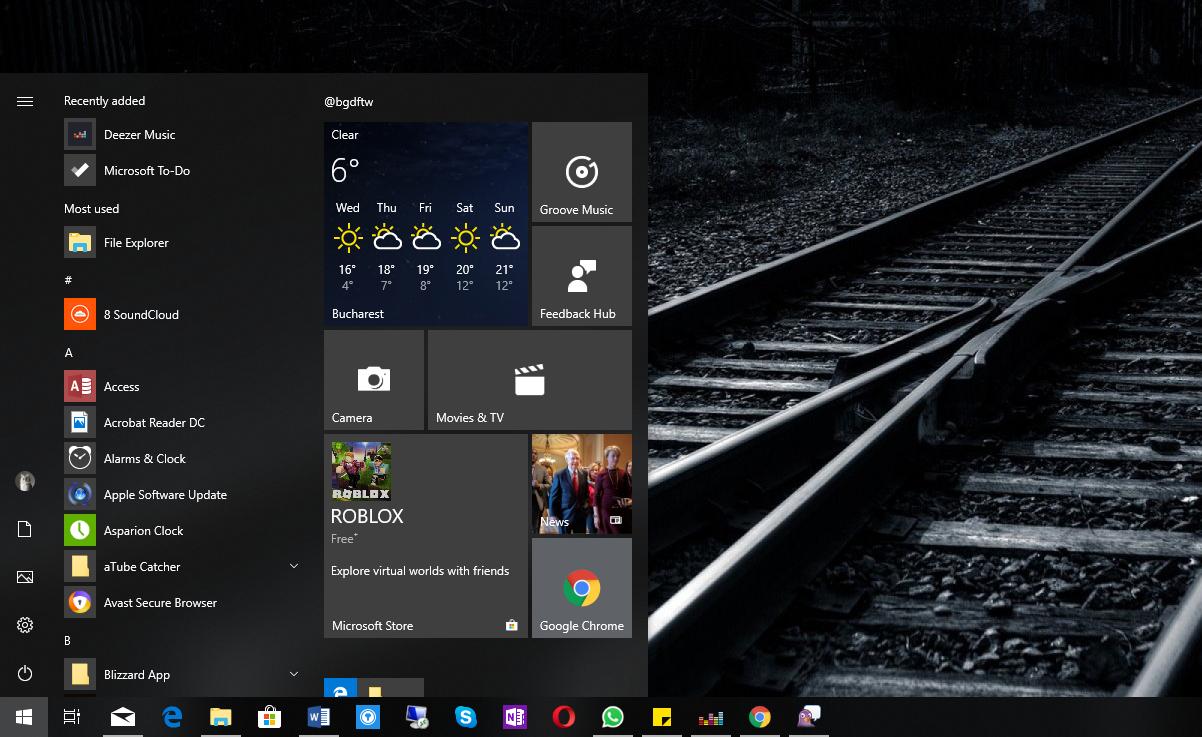Launch Chrome from the taskbar
Screen dimensions: 1202x737
coord(760,717)
